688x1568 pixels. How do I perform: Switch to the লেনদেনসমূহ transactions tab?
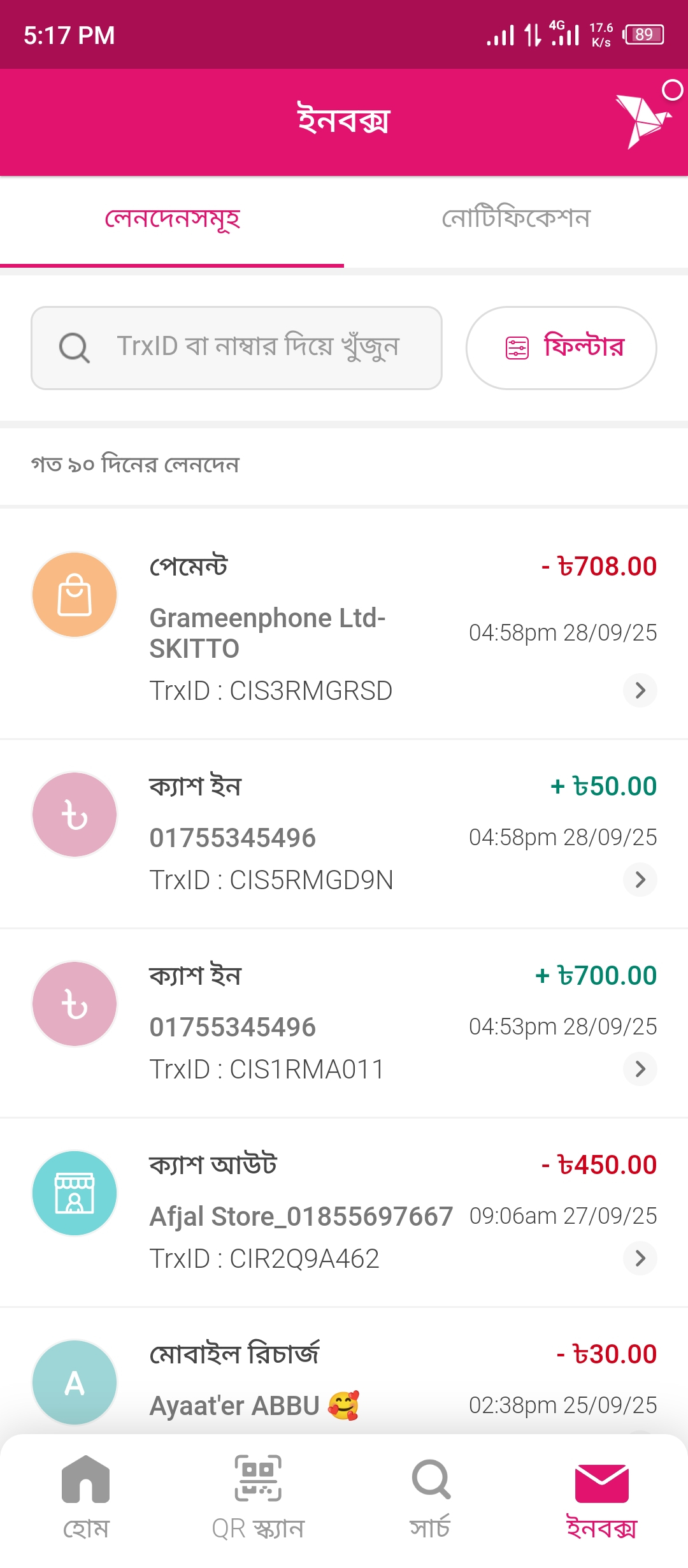pyautogui.click(x=172, y=219)
